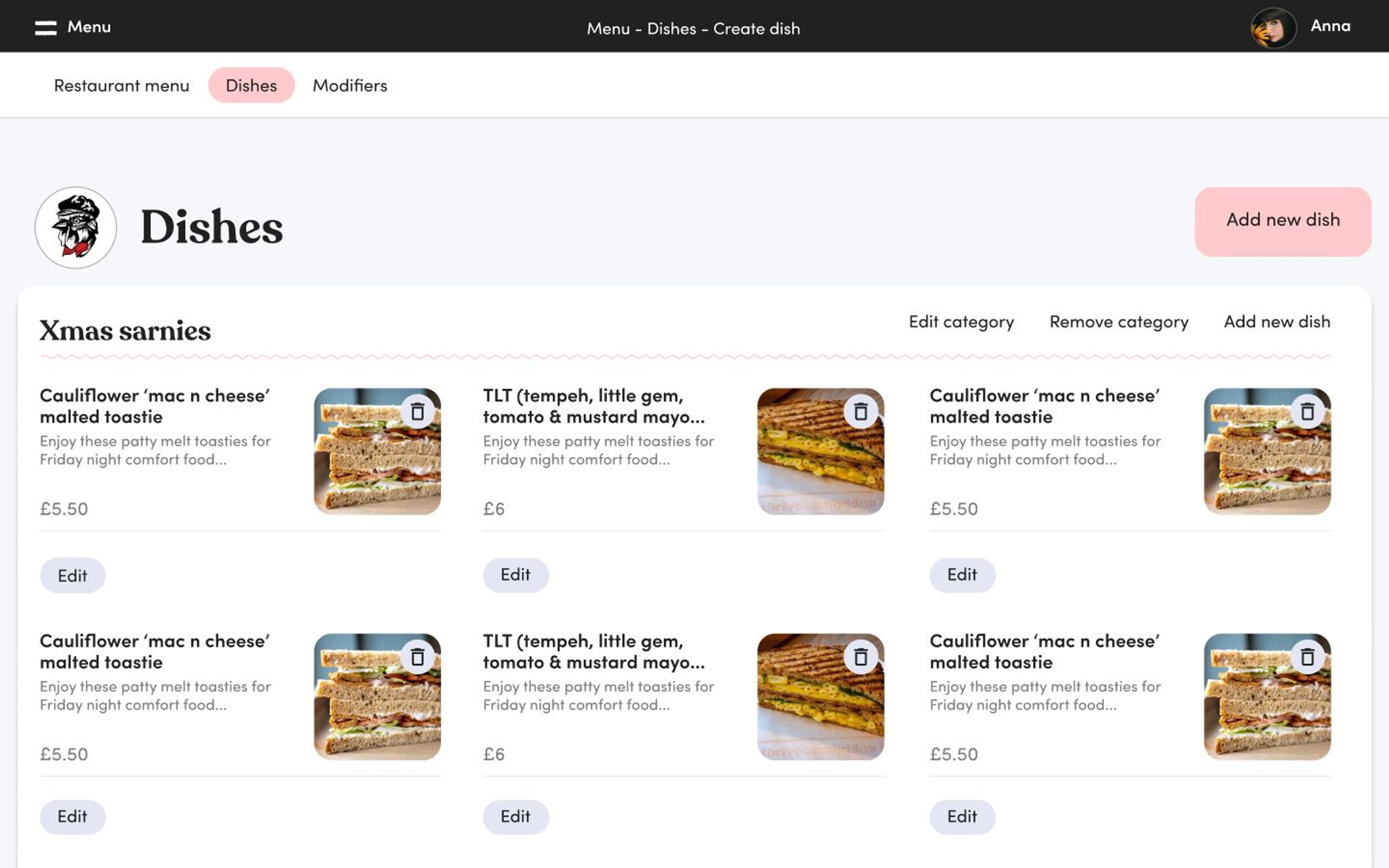Switch to Restaurant menu tab
Screen dimensions: 1389x868
pos(121,86)
